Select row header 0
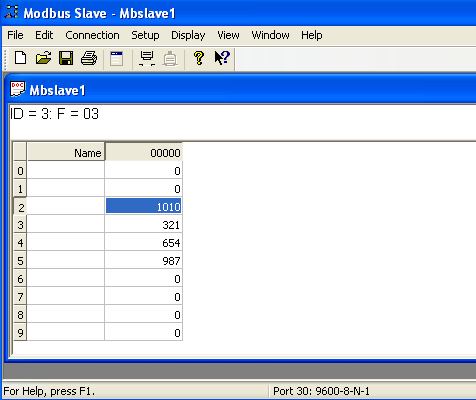The height and width of the screenshot is (400, 476). (x=20, y=170)
